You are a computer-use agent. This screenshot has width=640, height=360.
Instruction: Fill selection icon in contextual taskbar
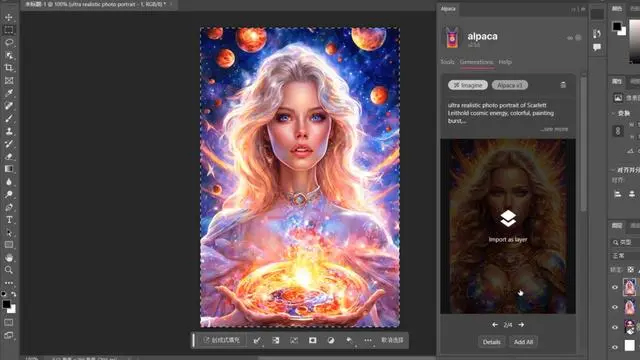tap(349, 340)
